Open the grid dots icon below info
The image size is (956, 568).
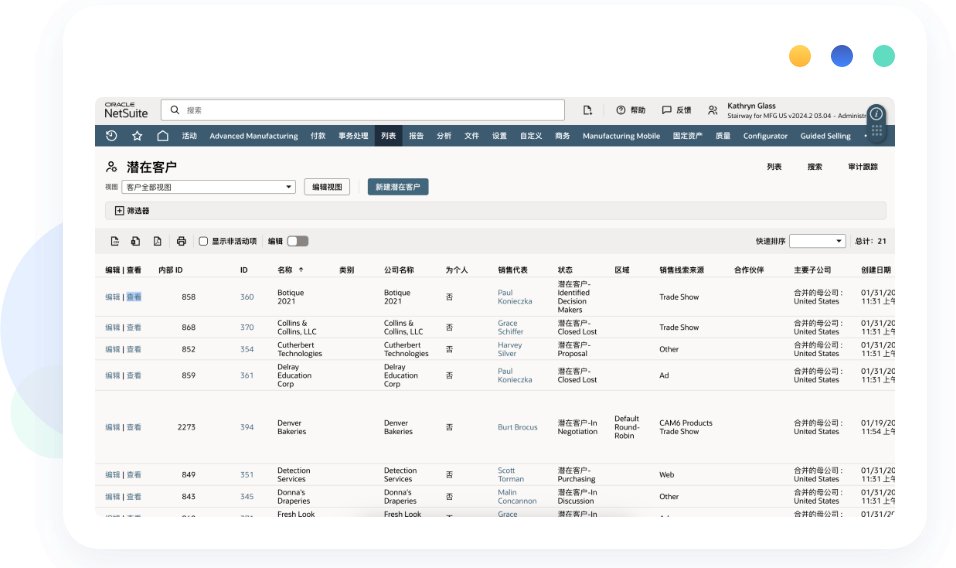pos(877,130)
